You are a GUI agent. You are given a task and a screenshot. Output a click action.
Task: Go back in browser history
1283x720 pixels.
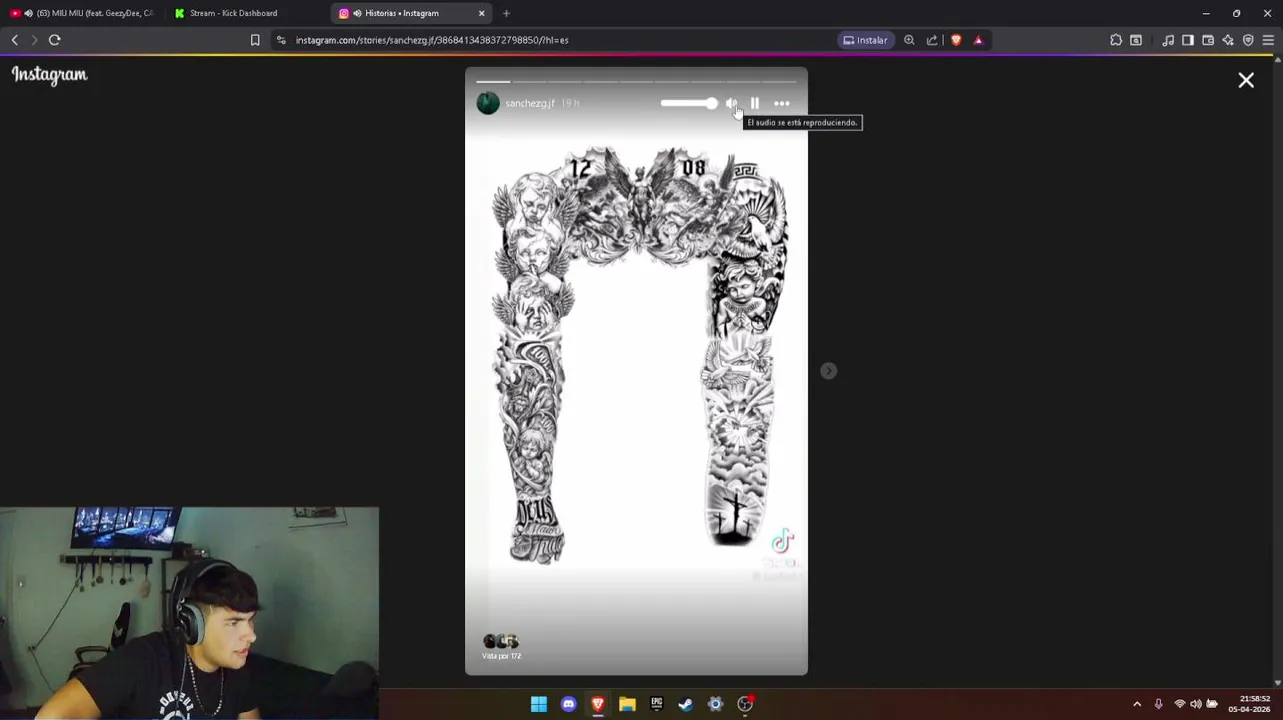[15, 40]
